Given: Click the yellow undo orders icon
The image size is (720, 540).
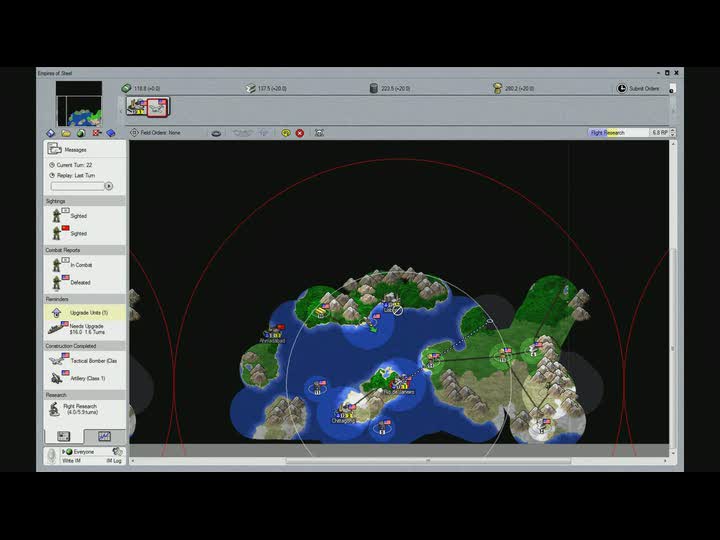Looking at the screenshot, I should pos(286,133).
